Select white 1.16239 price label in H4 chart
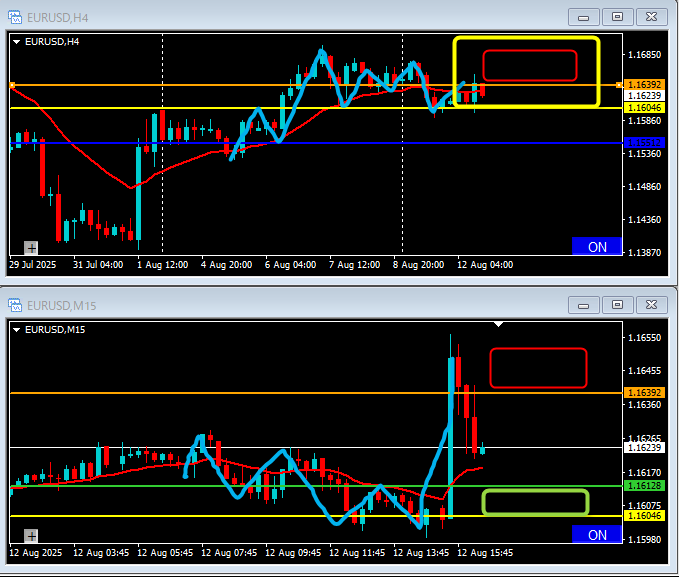The image size is (679, 577). click(x=644, y=96)
